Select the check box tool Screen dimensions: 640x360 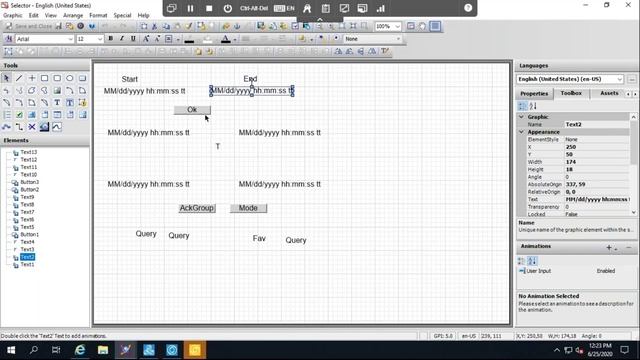pyautogui.click(x=19, y=115)
